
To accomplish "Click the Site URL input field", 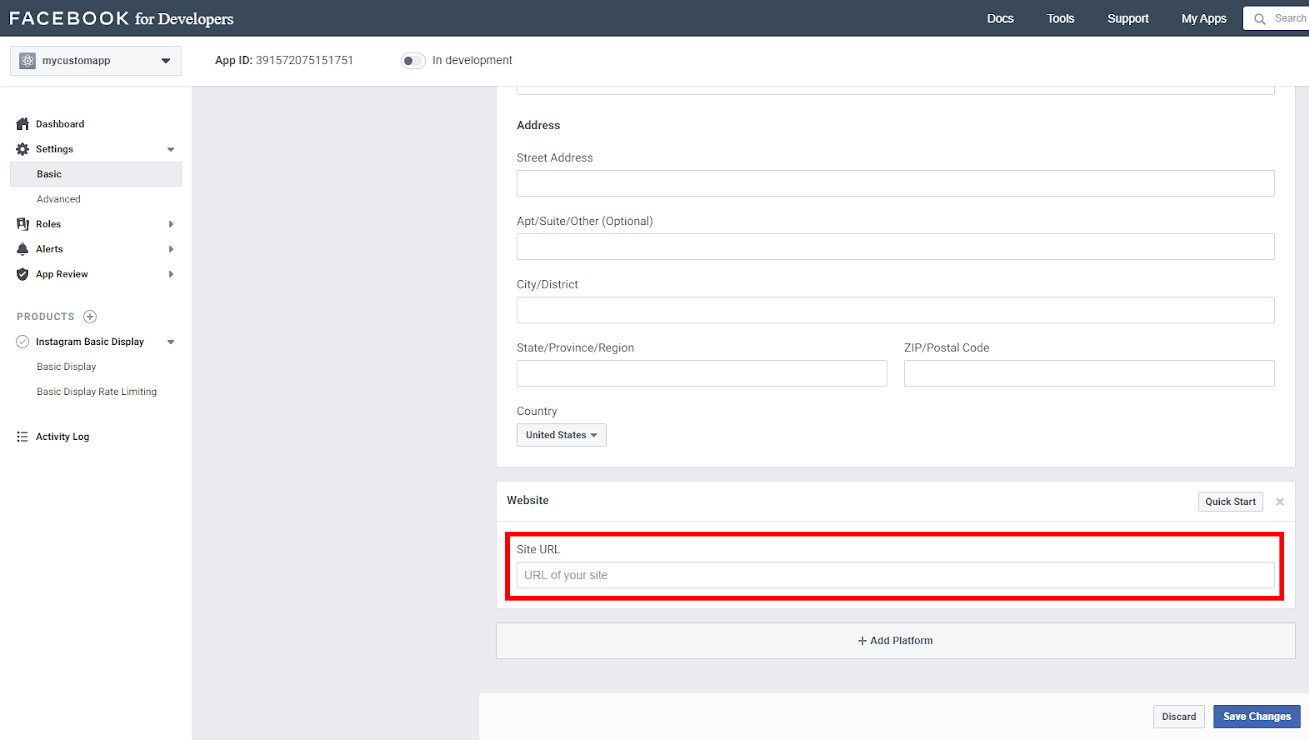I will tap(895, 575).
